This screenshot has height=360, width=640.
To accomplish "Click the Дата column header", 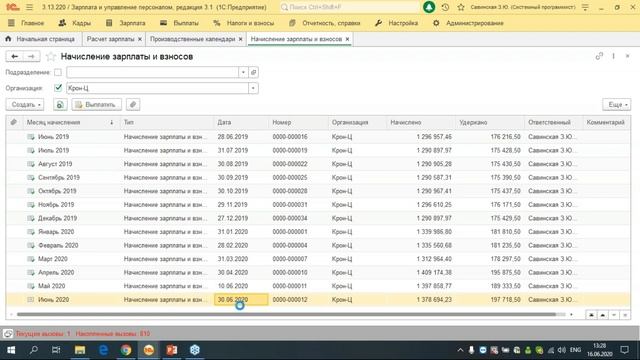I will 241,122.
